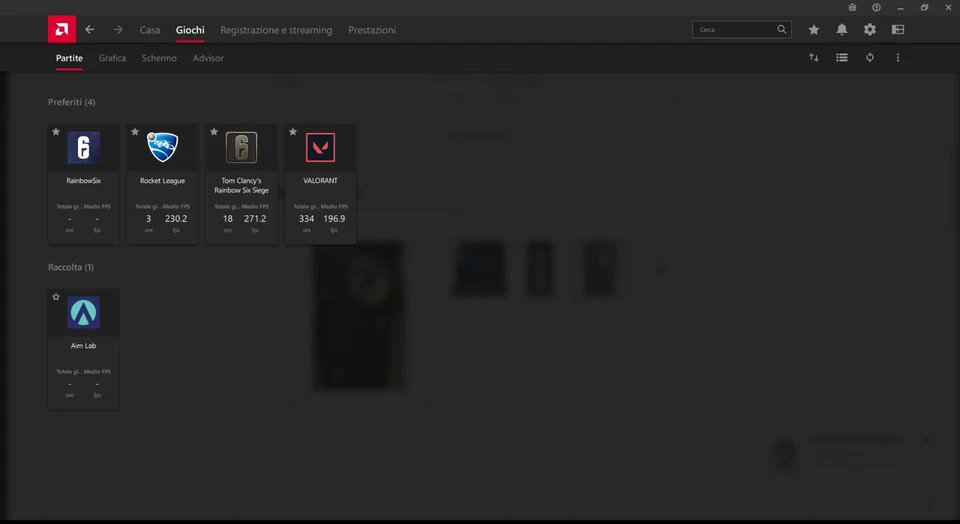Restore the AMD Software window size
Viewport: 960px width, 524px height.
tap(924, 7)
